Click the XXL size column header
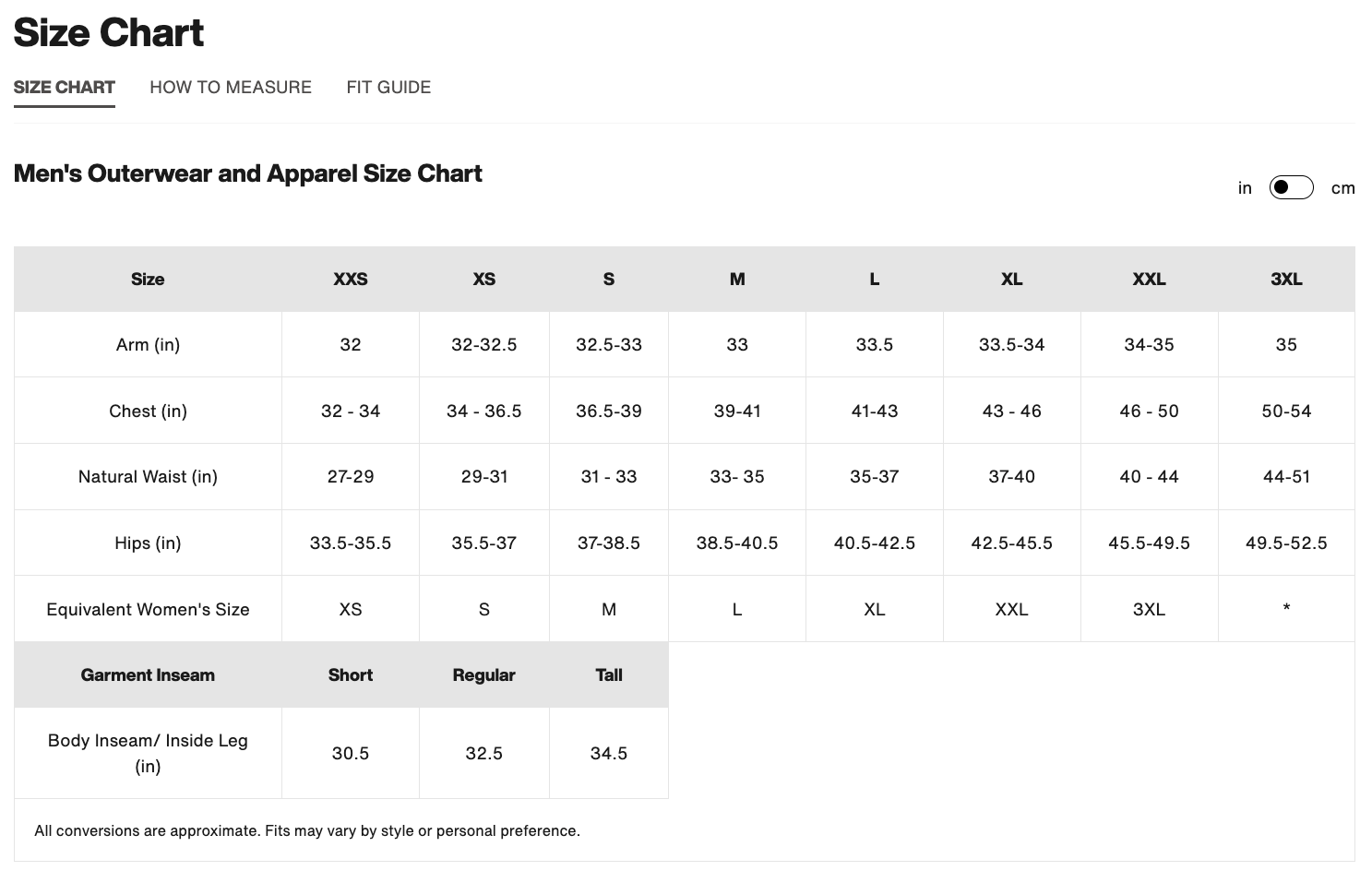The height and width of the screenshot is (871, 1372). 1149,280
